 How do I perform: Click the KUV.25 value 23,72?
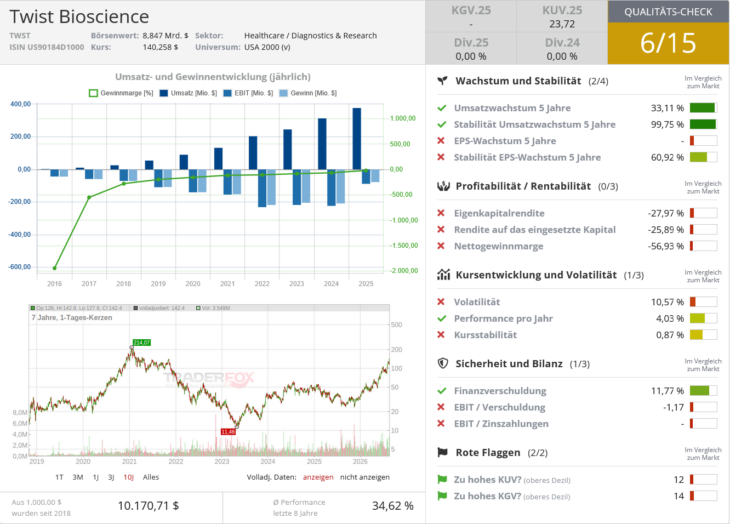tap(562, 24)
